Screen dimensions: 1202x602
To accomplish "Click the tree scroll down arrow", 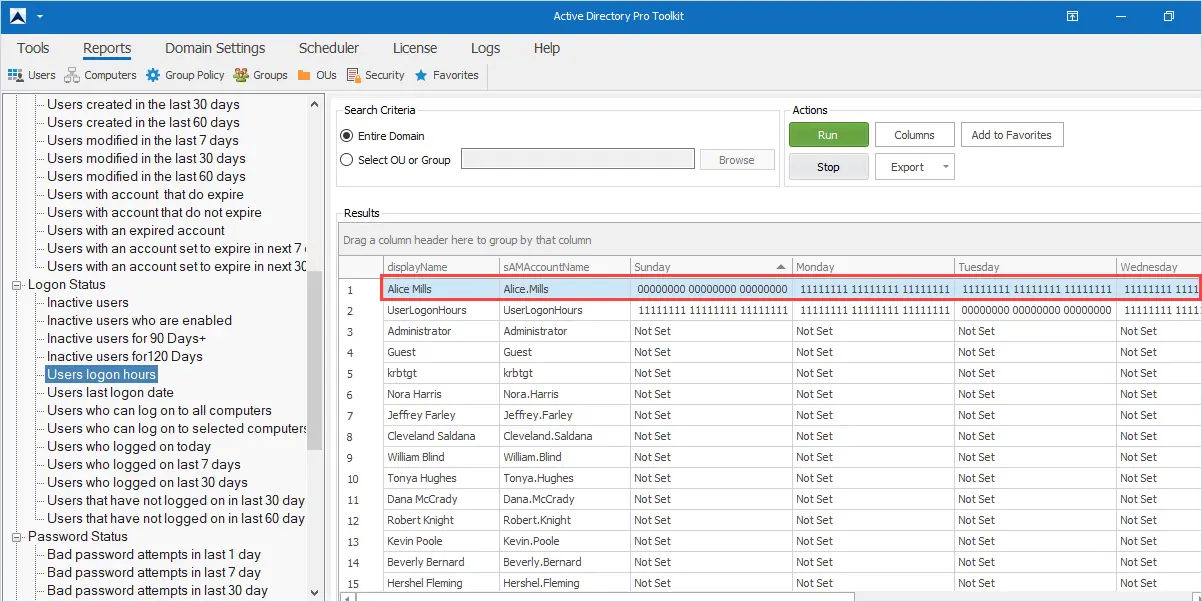I will pos(316,592).
